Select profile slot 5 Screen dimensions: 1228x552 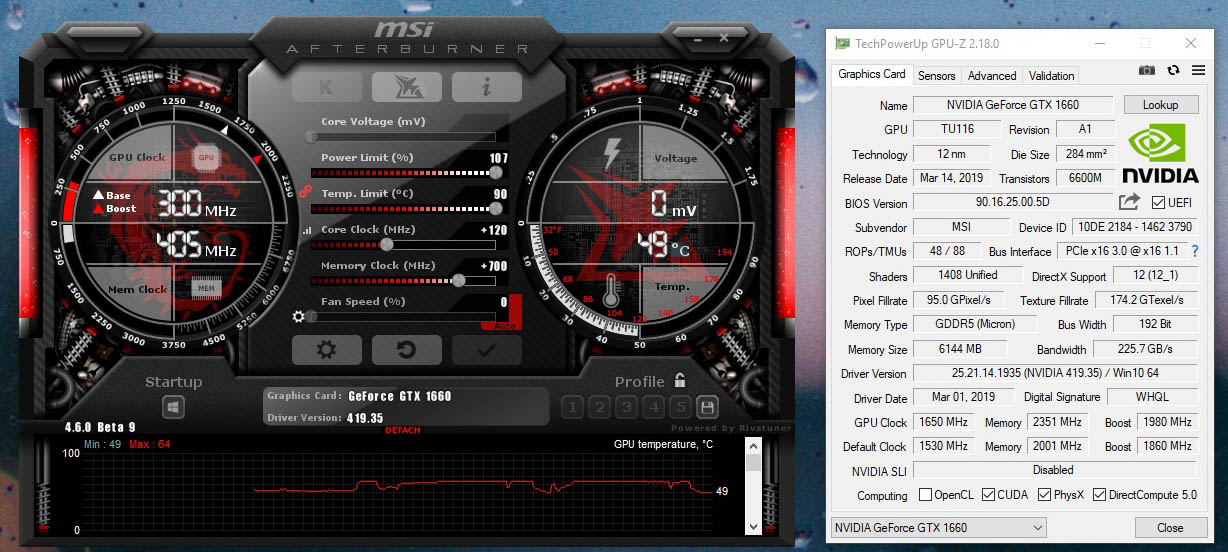[680, 407]
